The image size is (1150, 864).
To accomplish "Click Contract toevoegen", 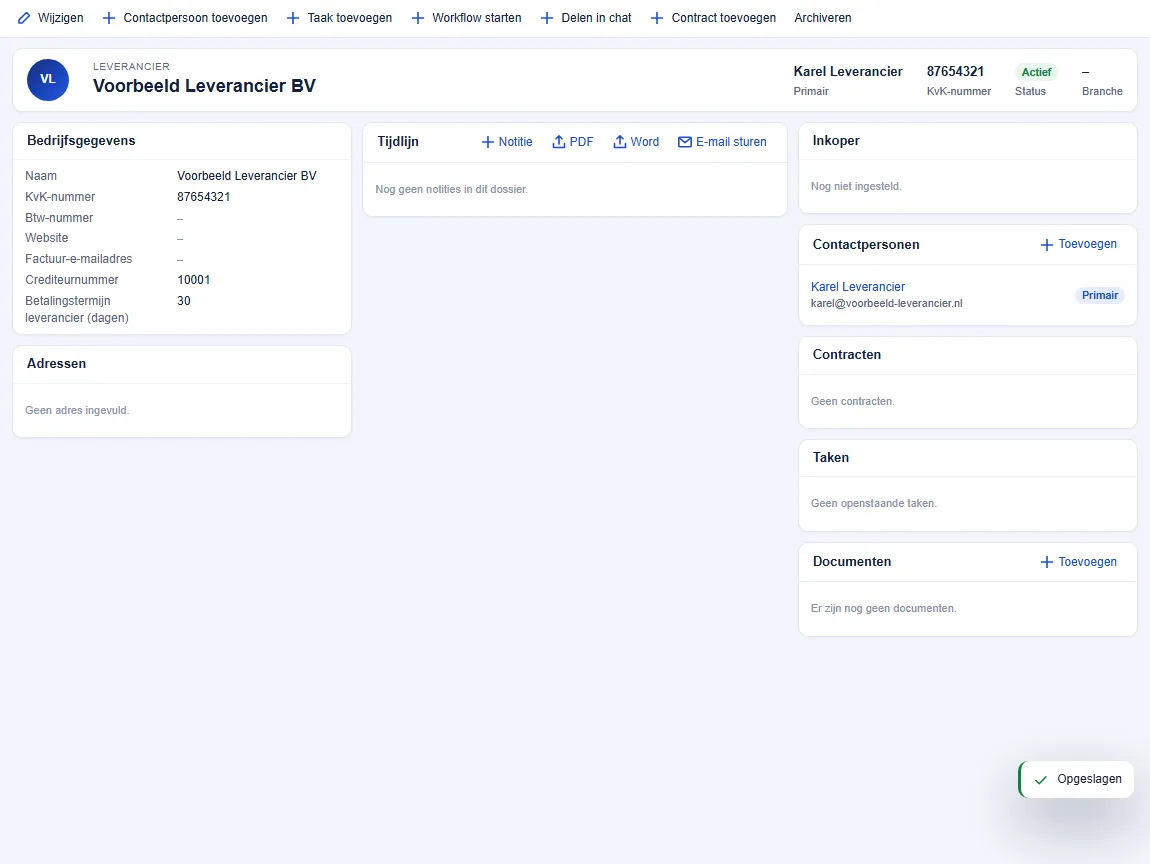I will click(x=713, y=18).
